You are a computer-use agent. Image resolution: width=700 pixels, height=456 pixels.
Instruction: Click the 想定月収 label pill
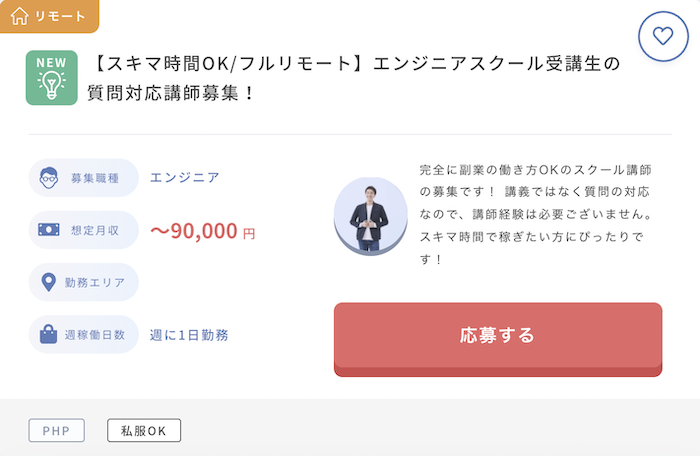(83, 230)
